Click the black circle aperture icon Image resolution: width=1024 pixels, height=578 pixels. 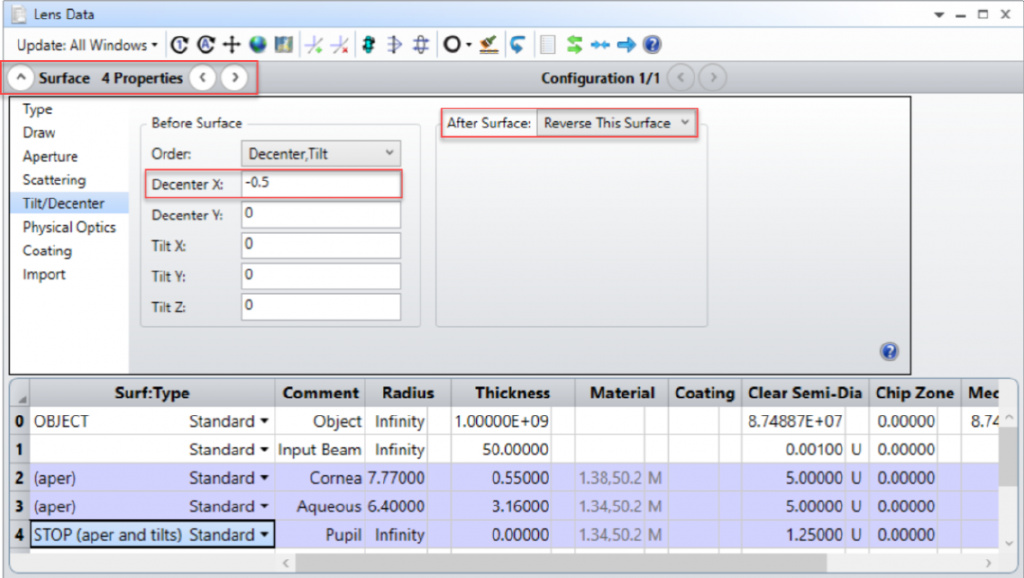(x=452, y=44)
